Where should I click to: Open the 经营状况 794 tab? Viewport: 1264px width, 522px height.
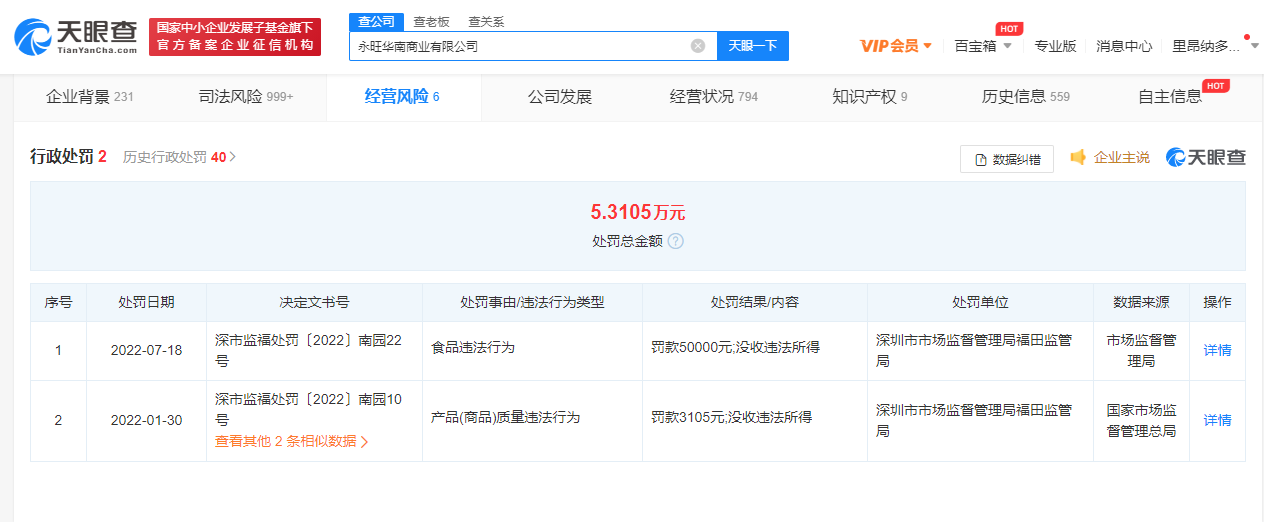714,97
